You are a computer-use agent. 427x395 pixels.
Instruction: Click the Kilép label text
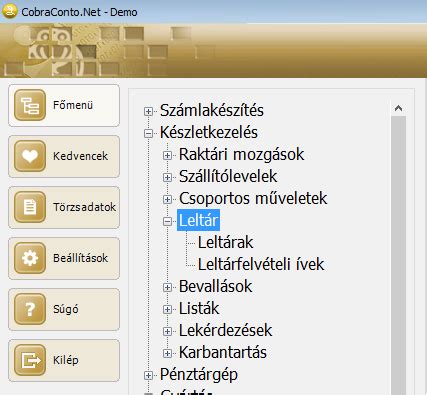66,360
